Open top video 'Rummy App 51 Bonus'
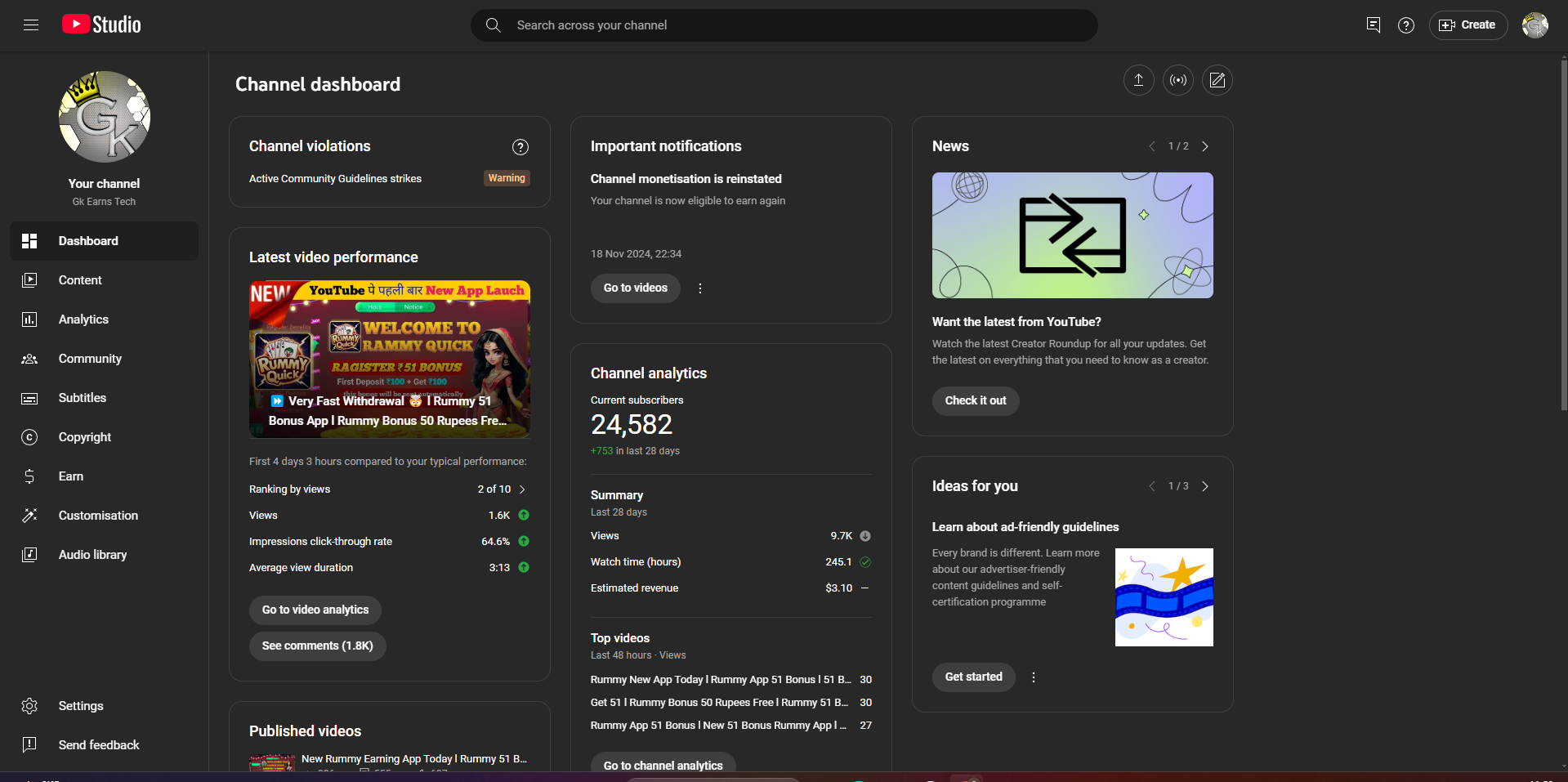Screen dimensions: 1568x782 tap(718, 726)
